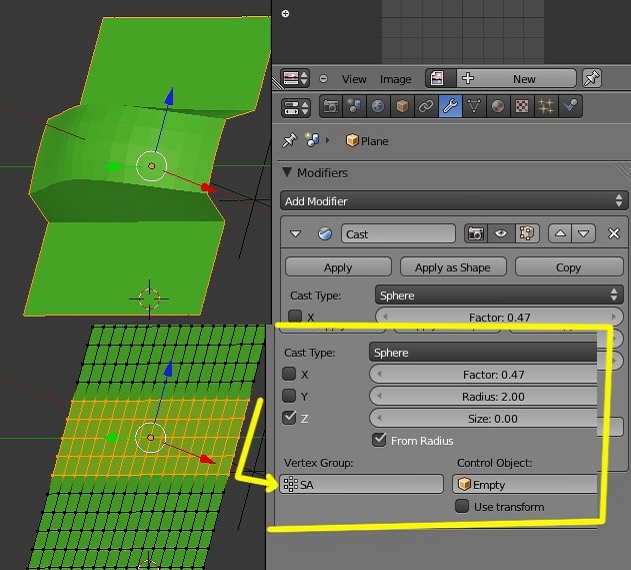
Task: Open the Add Modifier dropdown
Action: pyautogui.click(x=454, y=200)
